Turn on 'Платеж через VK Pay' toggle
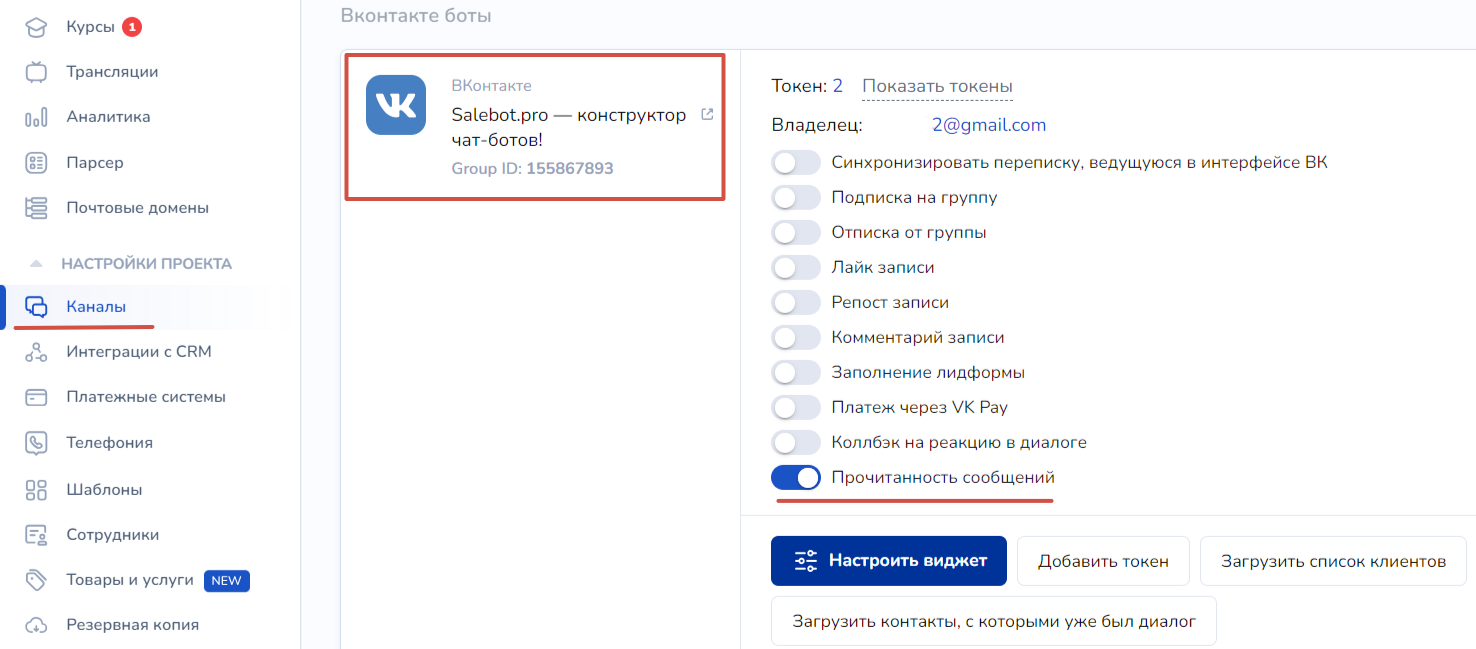Image resolution: width=1476 pixels, height=649 pixels. pyautogui.click(x=796, y=408)
